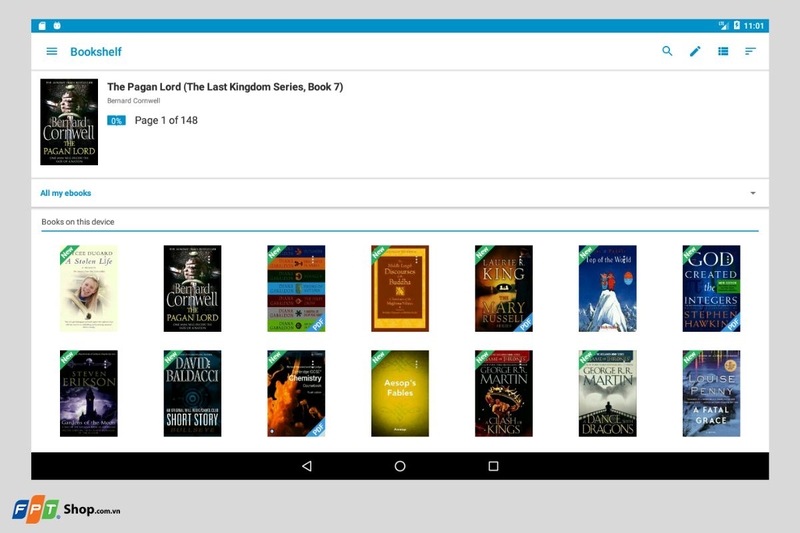
Task: Select the pencil edit icon
Action: [x=695, y=51]
